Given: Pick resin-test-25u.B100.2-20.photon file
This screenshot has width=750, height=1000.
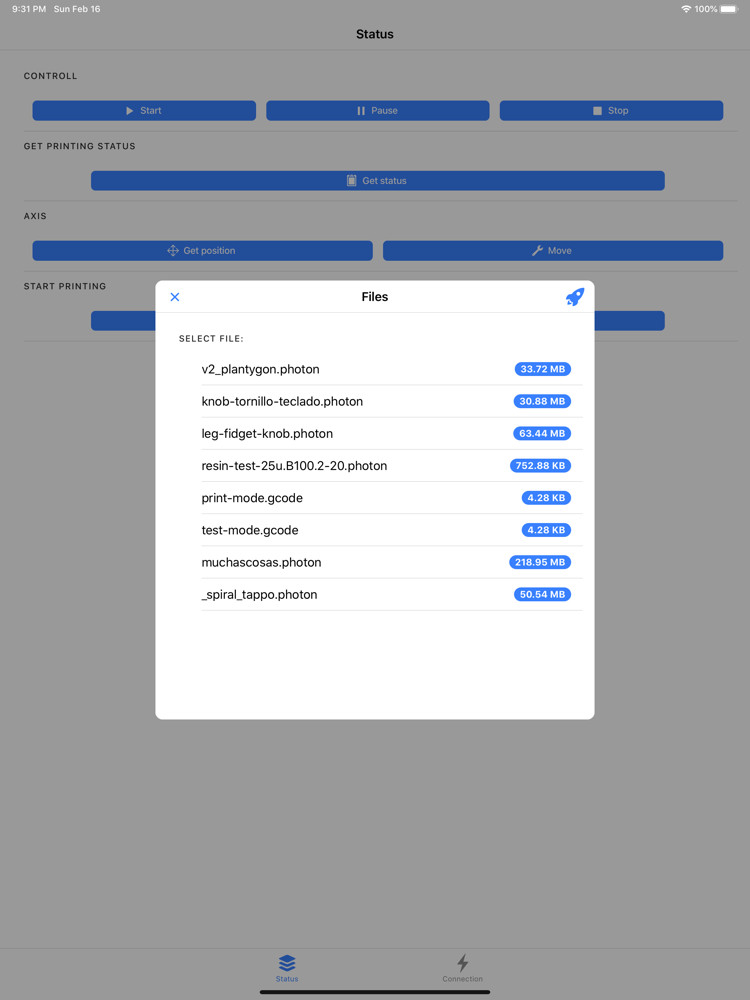Looking at the screenshot, I should coord(392,466).
